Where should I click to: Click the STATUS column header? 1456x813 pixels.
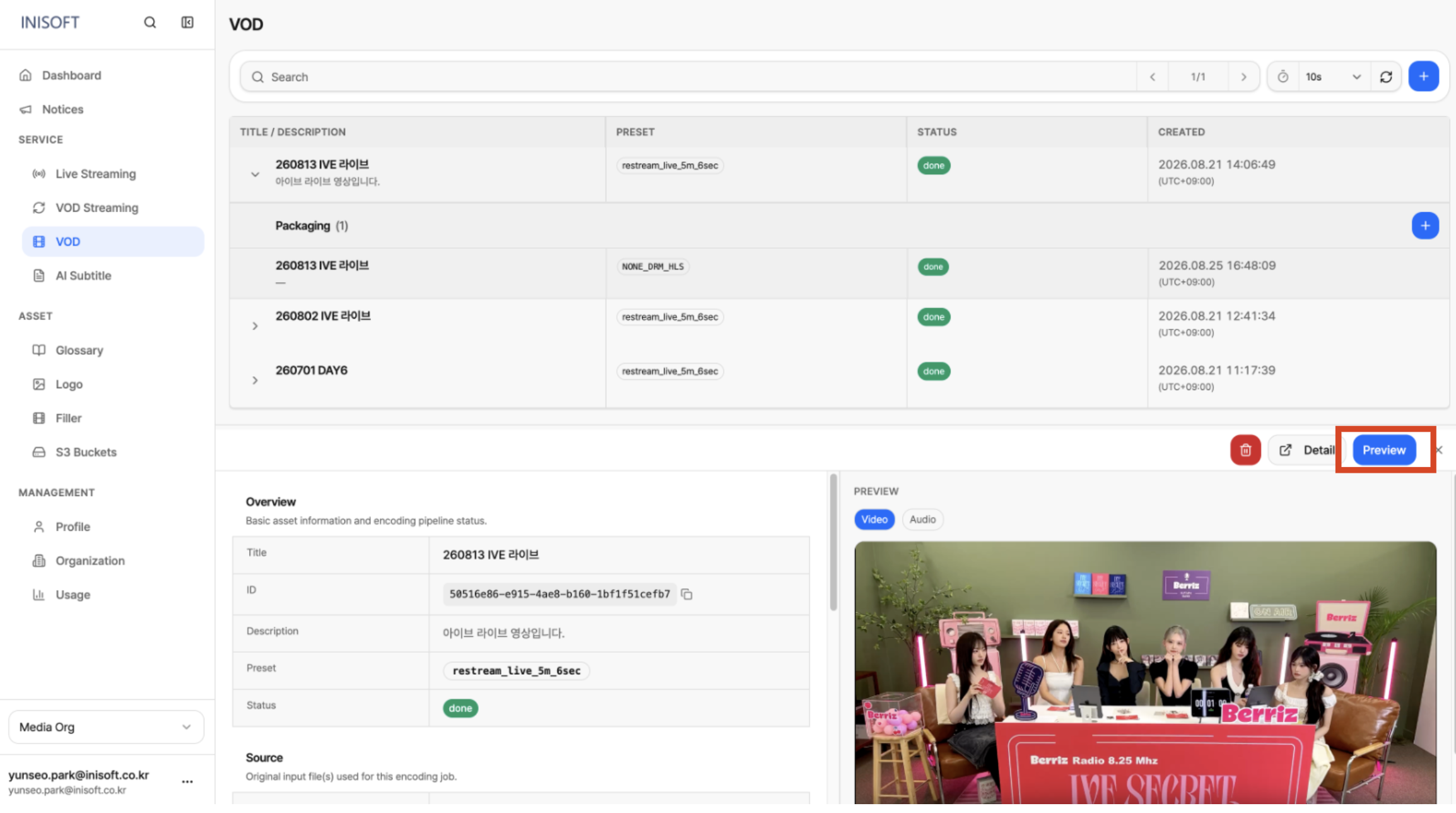point(937,132)
